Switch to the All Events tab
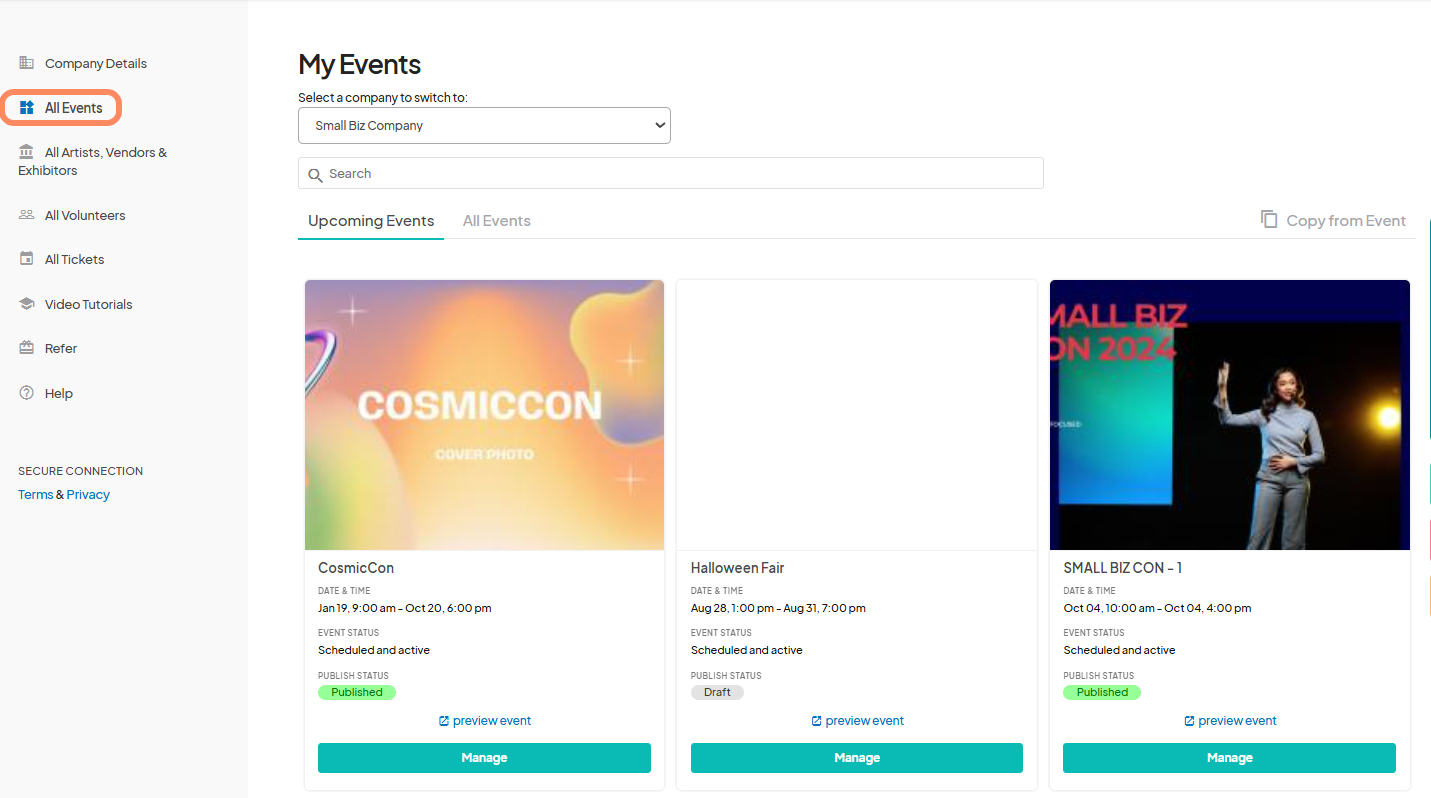The image size is (1431, 798). click(x=496, y=220)
